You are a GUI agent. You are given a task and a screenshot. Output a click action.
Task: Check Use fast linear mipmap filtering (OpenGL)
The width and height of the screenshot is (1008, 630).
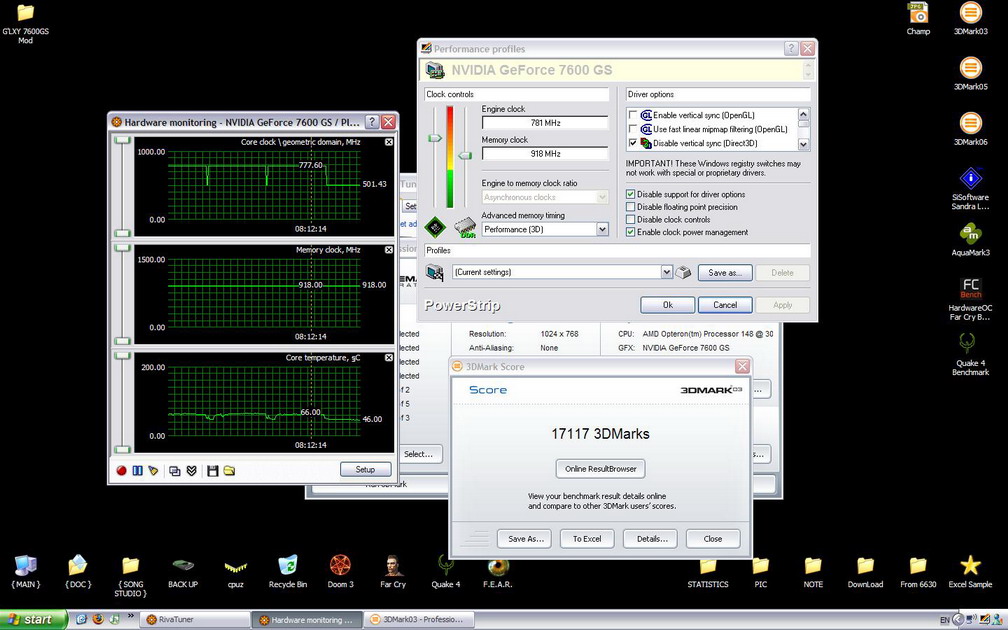point(633,129)
